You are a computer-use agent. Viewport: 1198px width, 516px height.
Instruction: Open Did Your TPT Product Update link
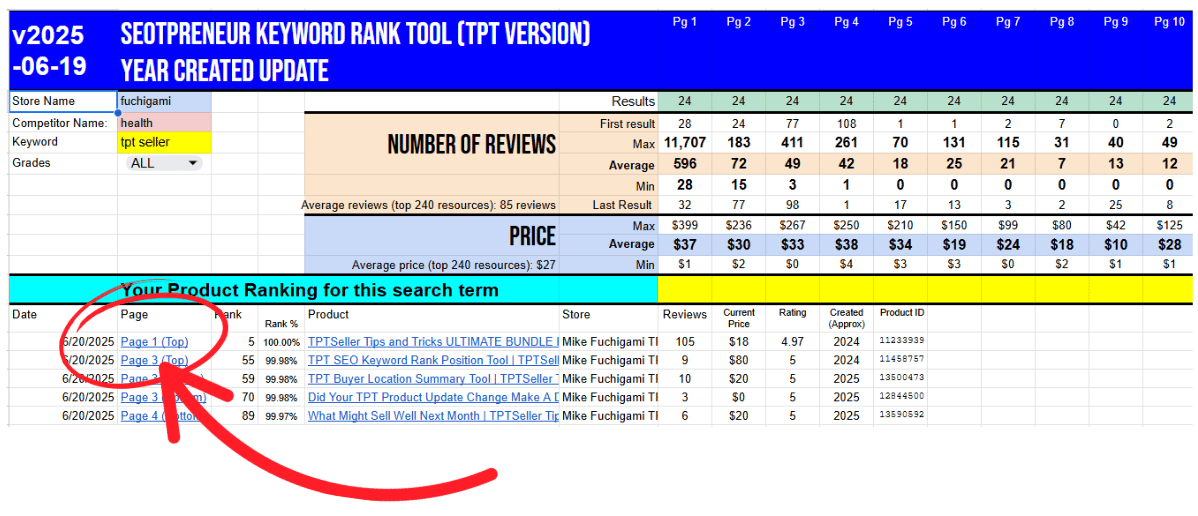pyautogui.click(x=432, y=397)
